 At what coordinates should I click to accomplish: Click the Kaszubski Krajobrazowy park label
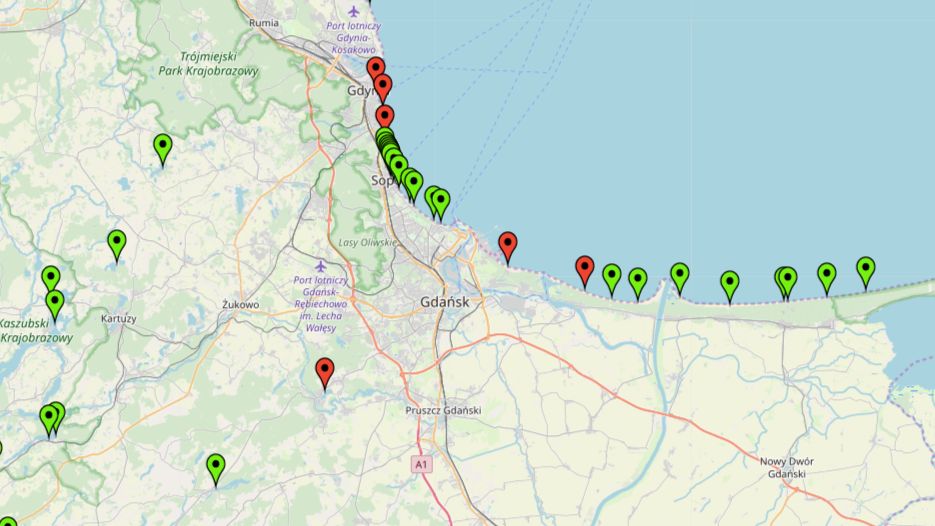coord(36,330)
